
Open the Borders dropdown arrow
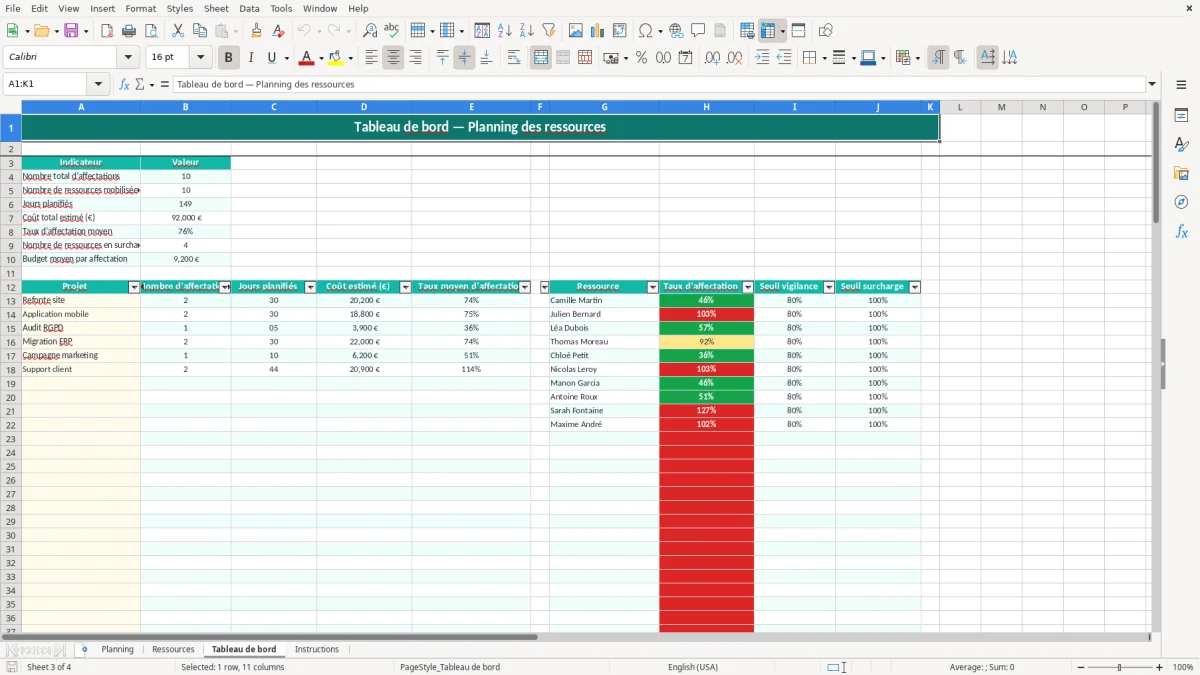pyautogui.click(x=823, y=58)
